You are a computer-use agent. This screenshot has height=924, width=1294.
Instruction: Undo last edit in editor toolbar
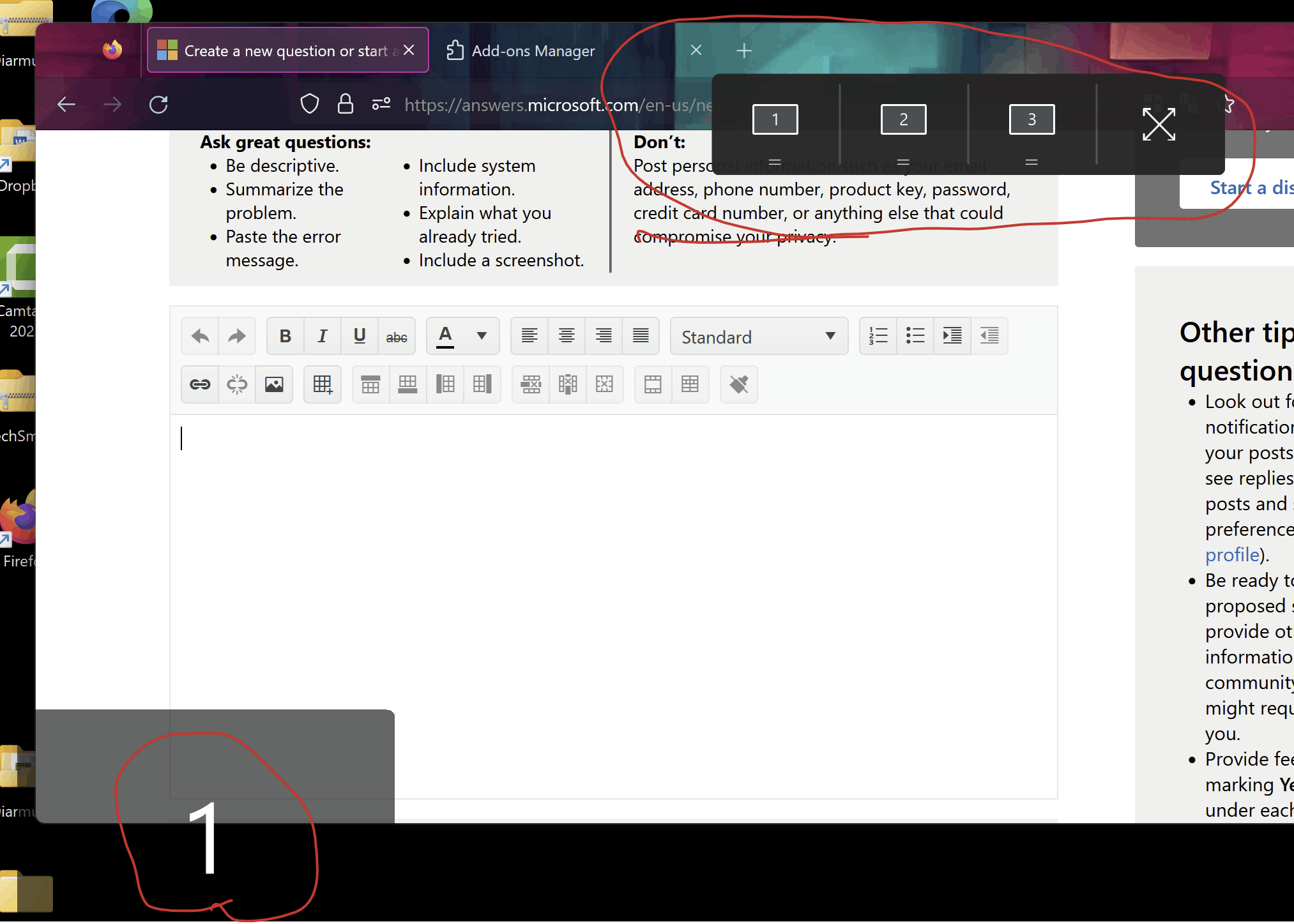click(x=200, y=336)
